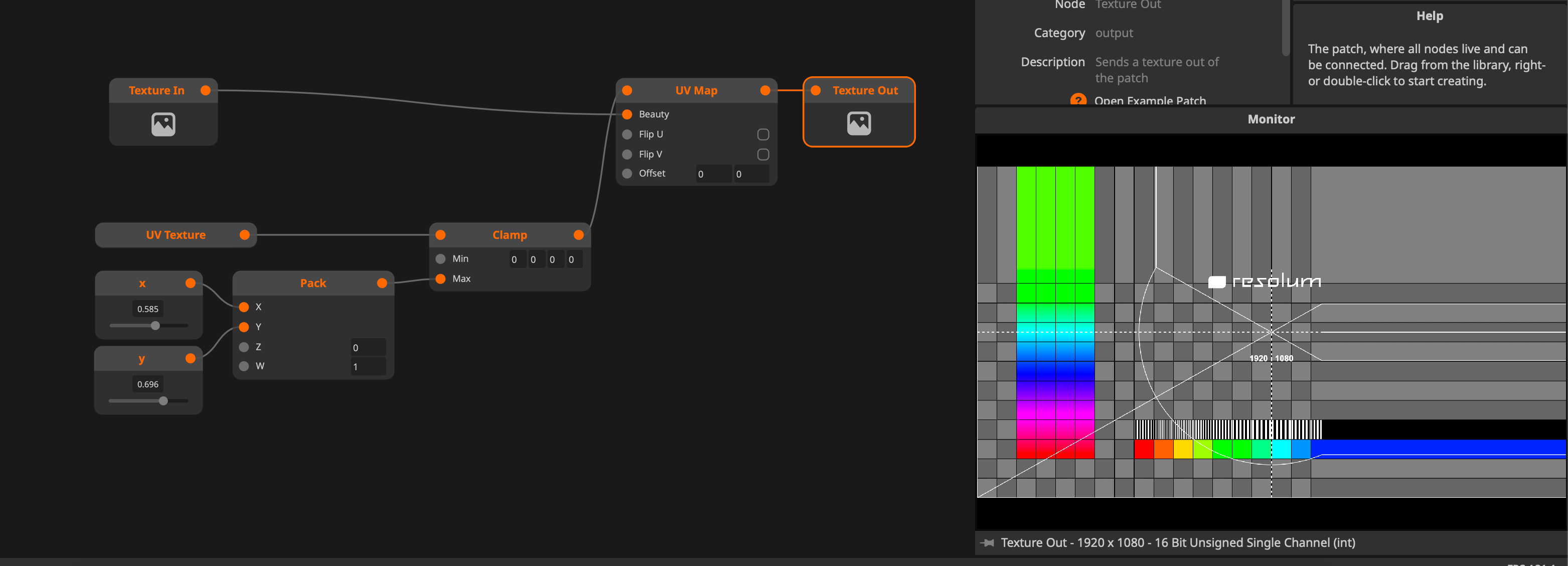This screenshot has width=1568, height=566.
Task: Select the Monitor panel header
Action: point(1271,119)
